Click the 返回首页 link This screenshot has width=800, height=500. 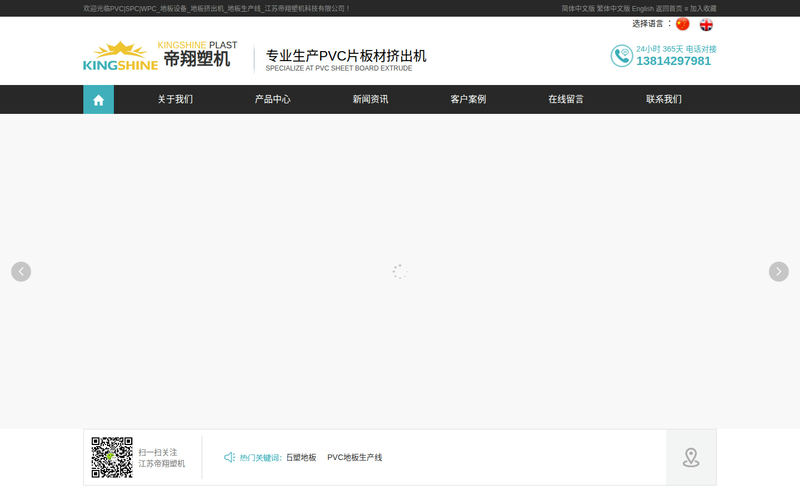(x=669, y=9)
